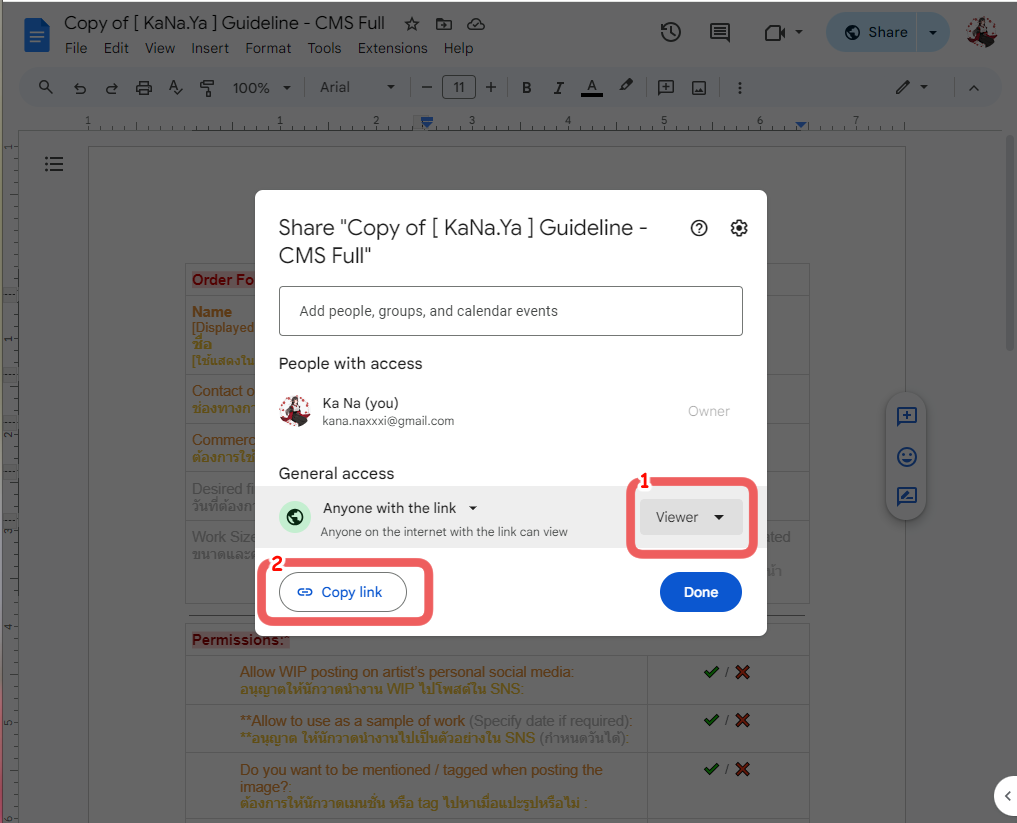Click the print icon in toolbar
This screenshot has width=1017, height=823.
pyautogui.click(x=143, y=88)
